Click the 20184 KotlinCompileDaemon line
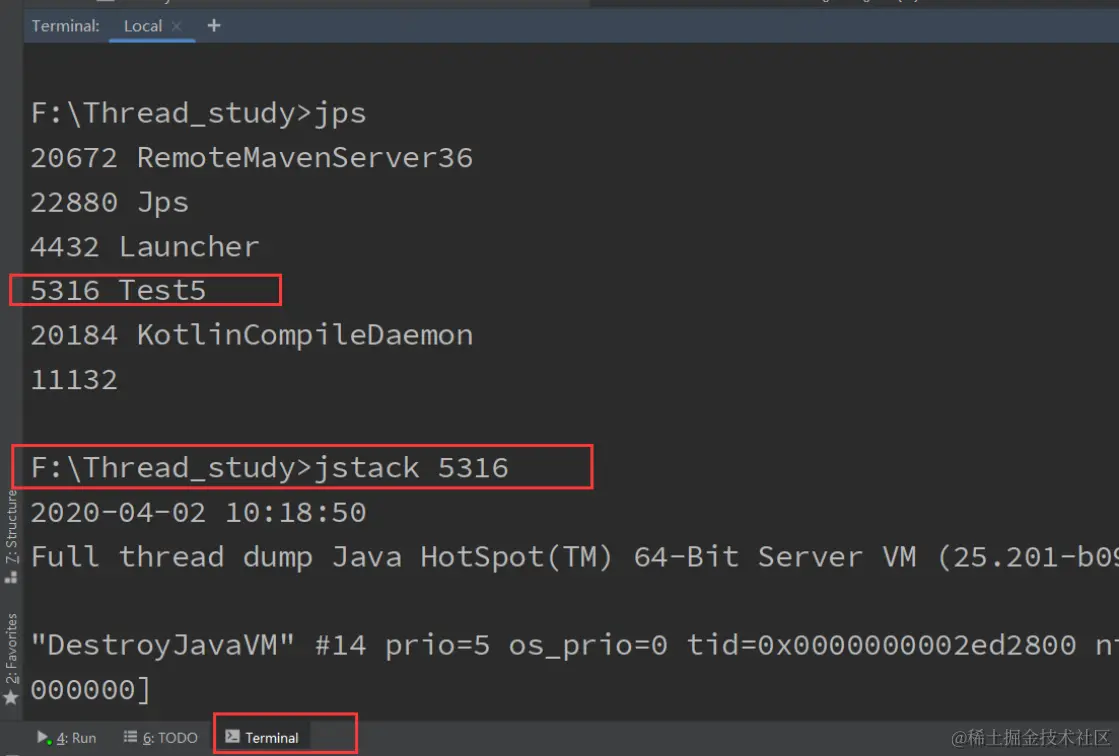Viewport: 1119px width, 756px height. coord(251,336)
